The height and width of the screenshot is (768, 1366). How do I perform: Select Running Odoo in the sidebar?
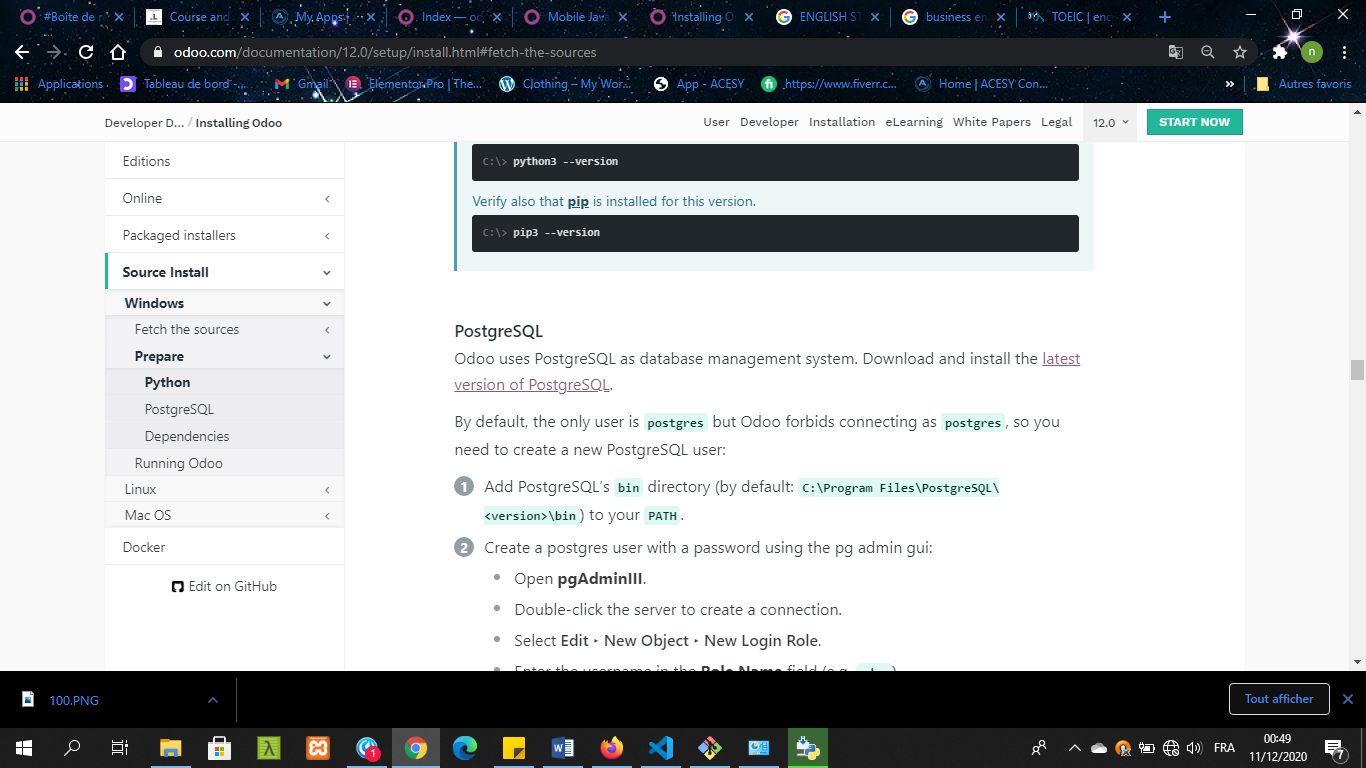click(179, 463)
